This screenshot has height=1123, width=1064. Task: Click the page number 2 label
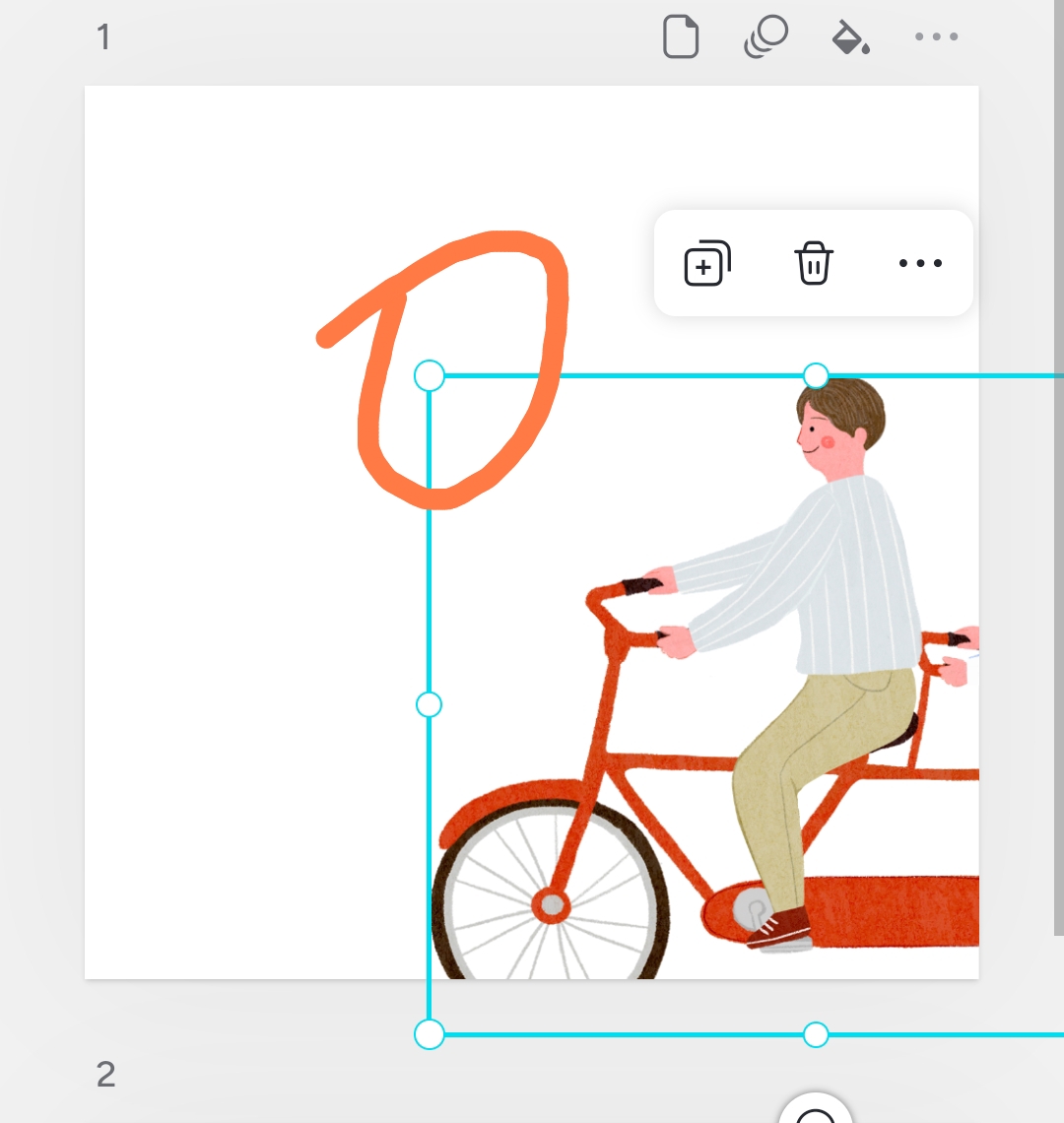tap(106, 1075)
